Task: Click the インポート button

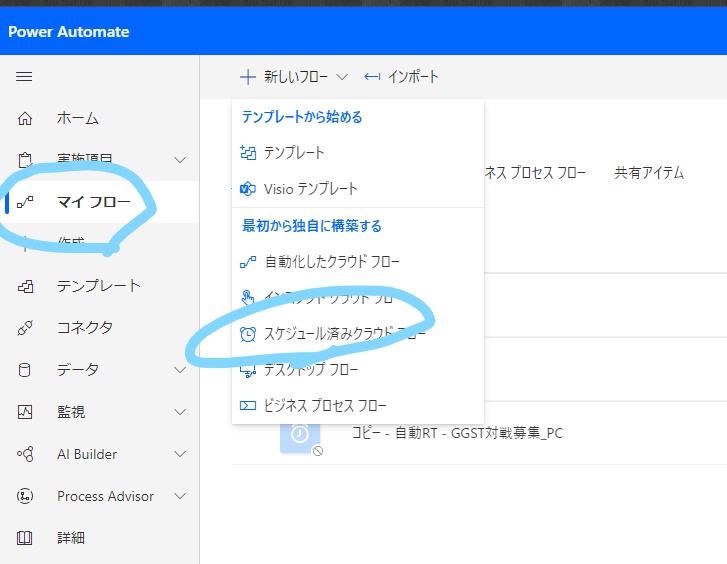Action: coord(402,77)
